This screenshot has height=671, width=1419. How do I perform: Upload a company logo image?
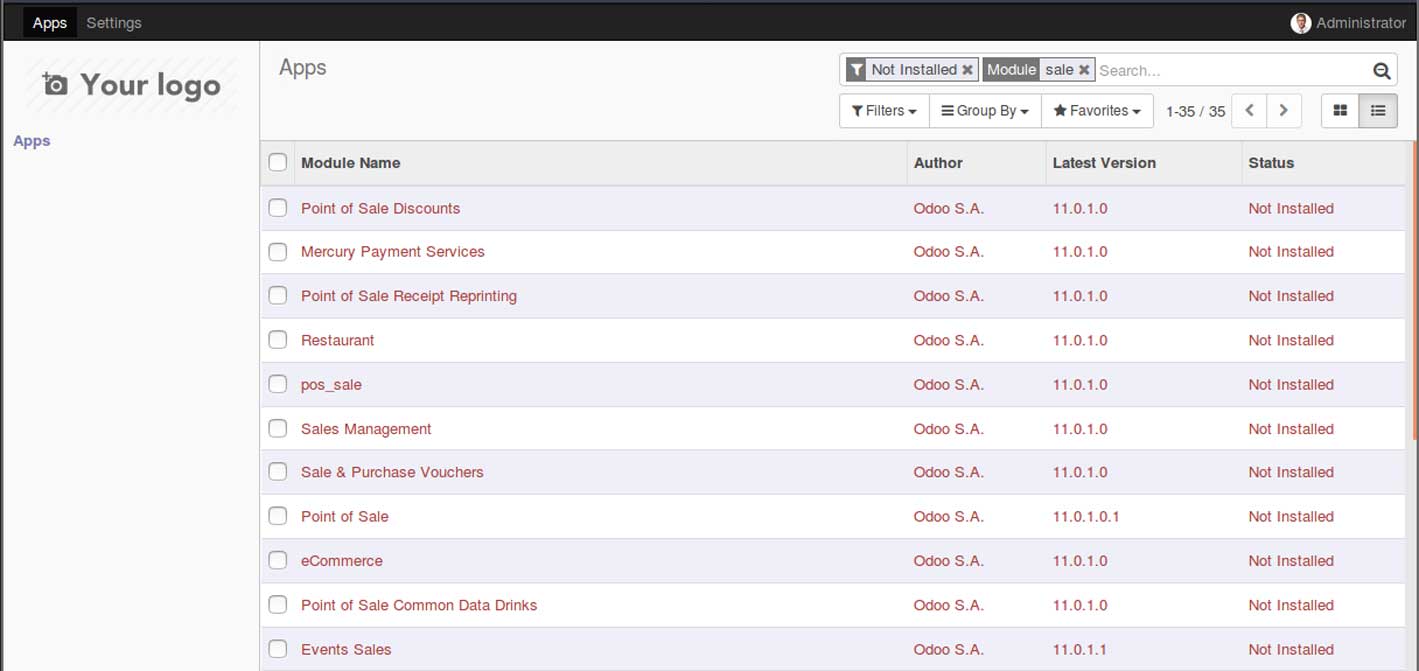click(131, 85)
